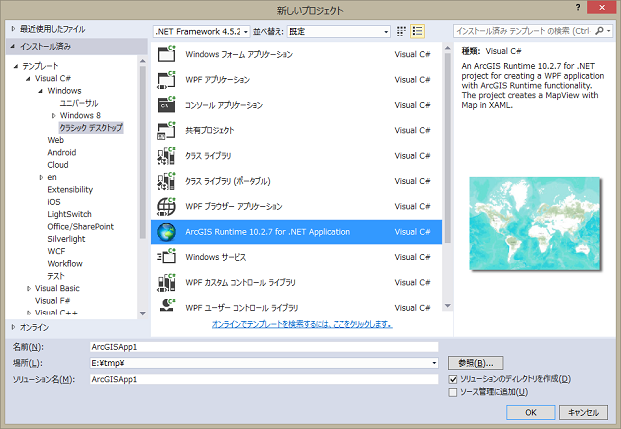Collapse the テンプレート tree node
Image resolution: width=621 pixels, height=429 pixels.
16,66
